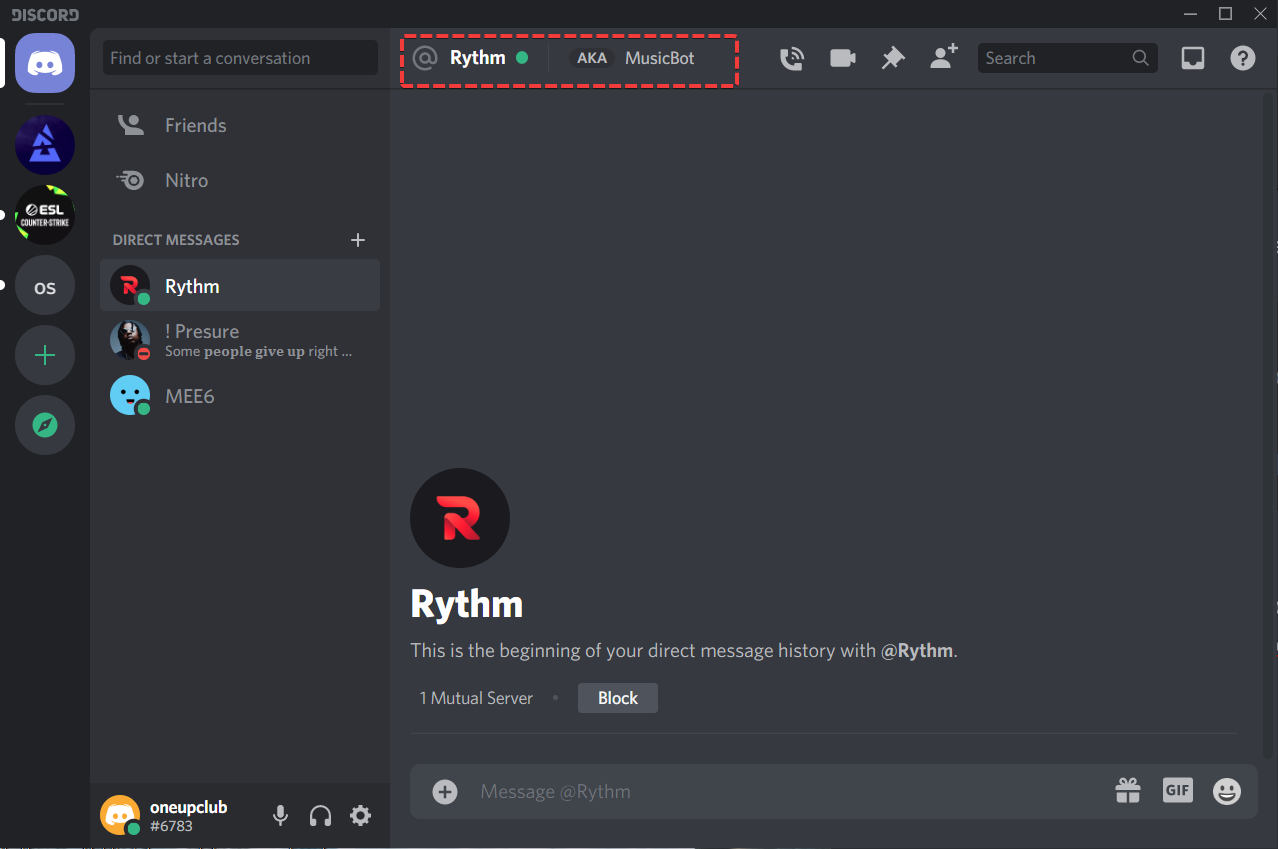Open the blue triangle BLAST server icon

click(45, 145)
